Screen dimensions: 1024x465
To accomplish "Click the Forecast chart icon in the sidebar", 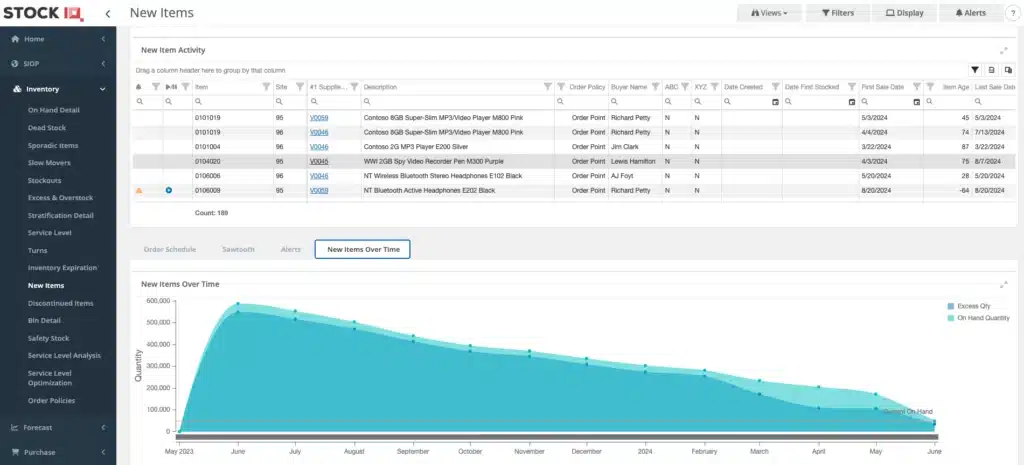I will coord(15,428).
